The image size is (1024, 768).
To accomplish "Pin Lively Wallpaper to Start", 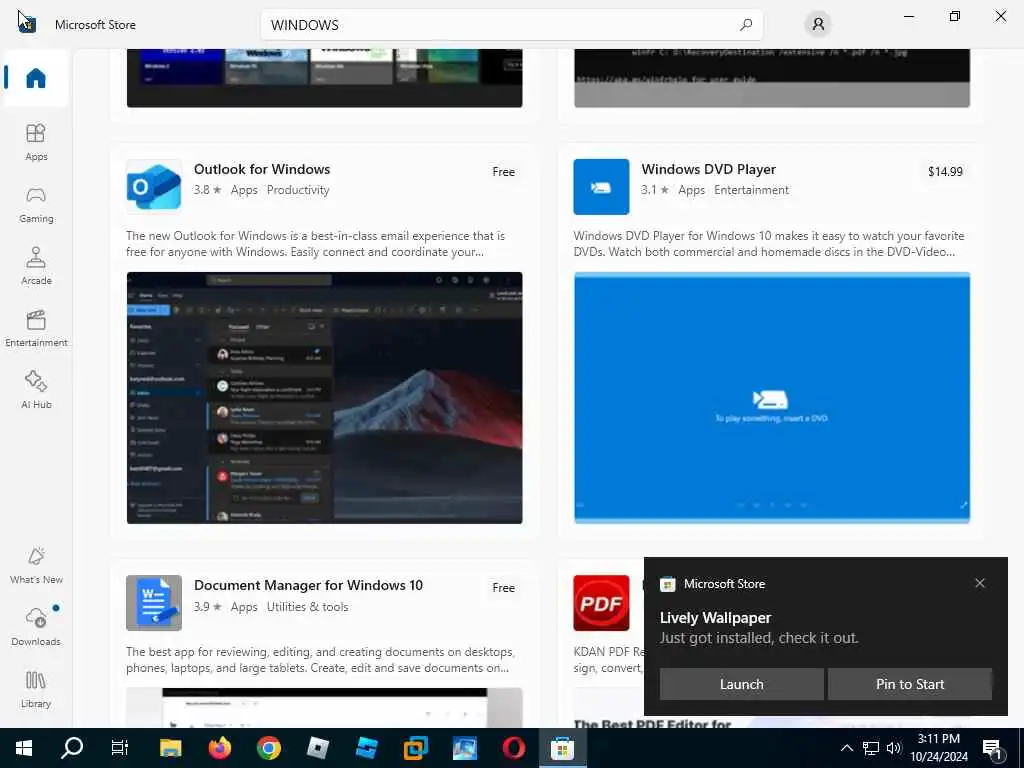I will coord(910,684).
